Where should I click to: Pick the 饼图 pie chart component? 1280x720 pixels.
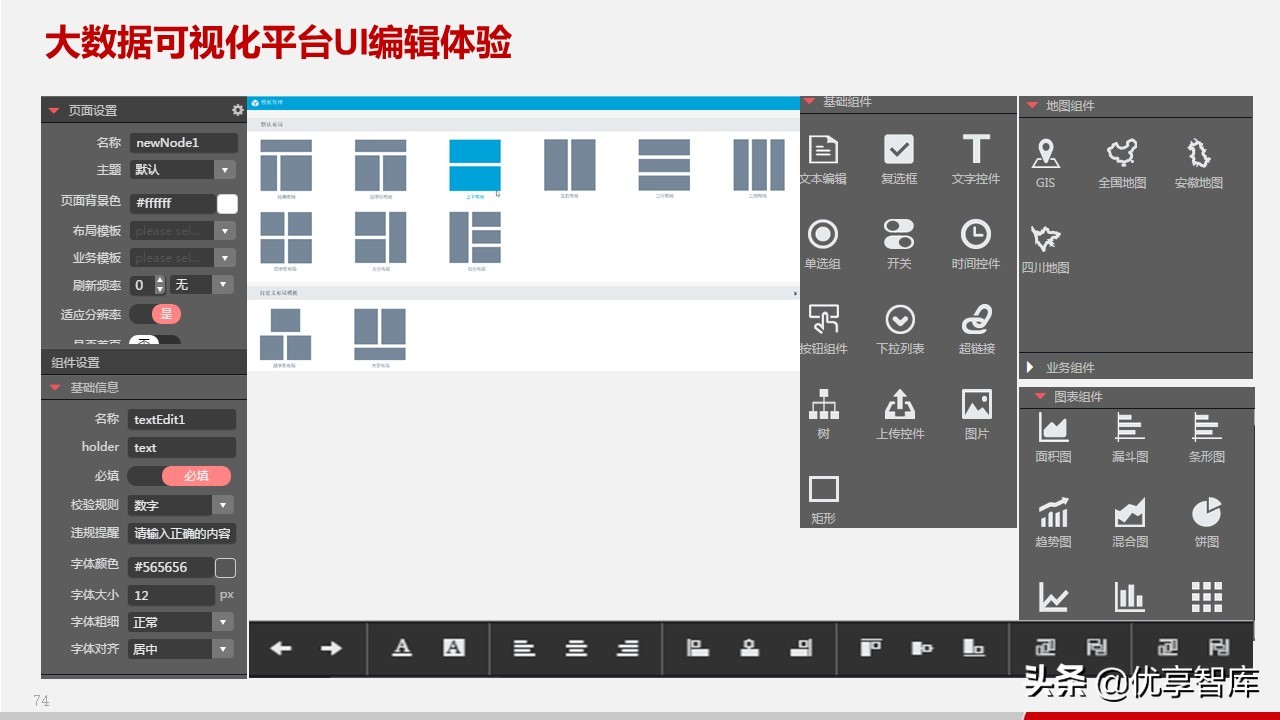point(1206,522)
